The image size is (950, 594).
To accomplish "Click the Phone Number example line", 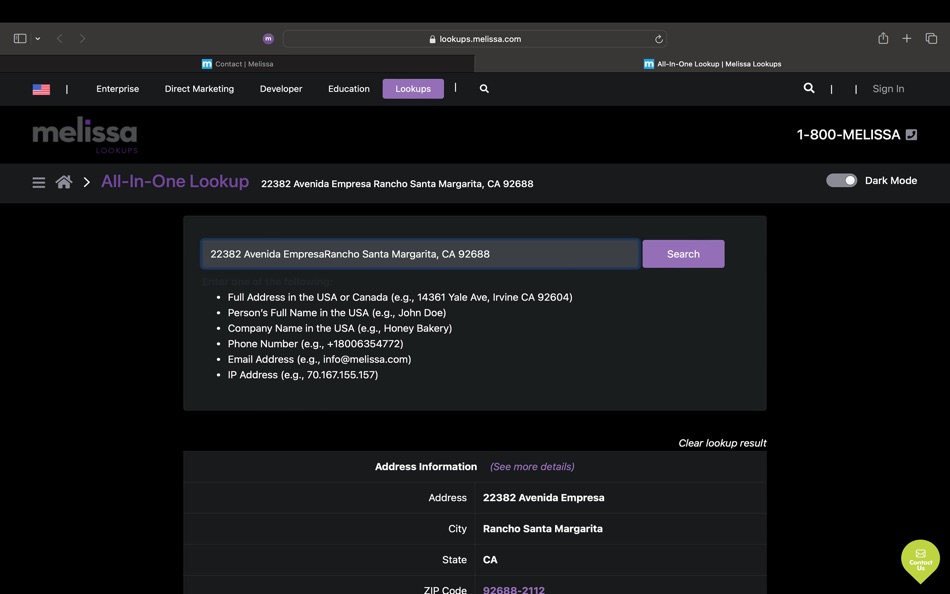I will [x=316, y=344].
